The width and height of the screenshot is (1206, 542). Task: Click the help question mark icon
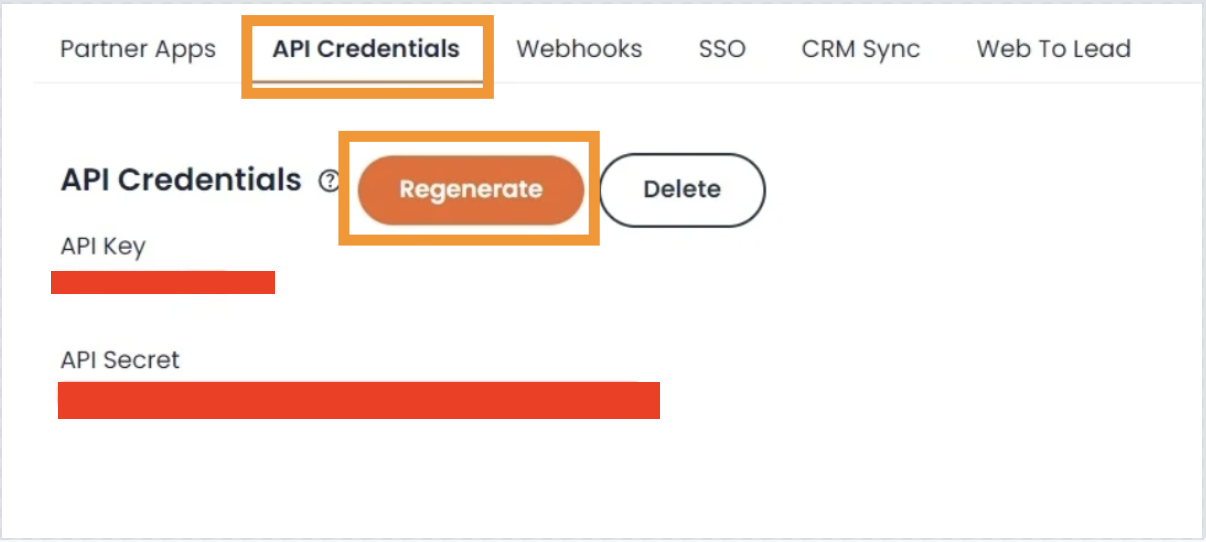point(329,182)
